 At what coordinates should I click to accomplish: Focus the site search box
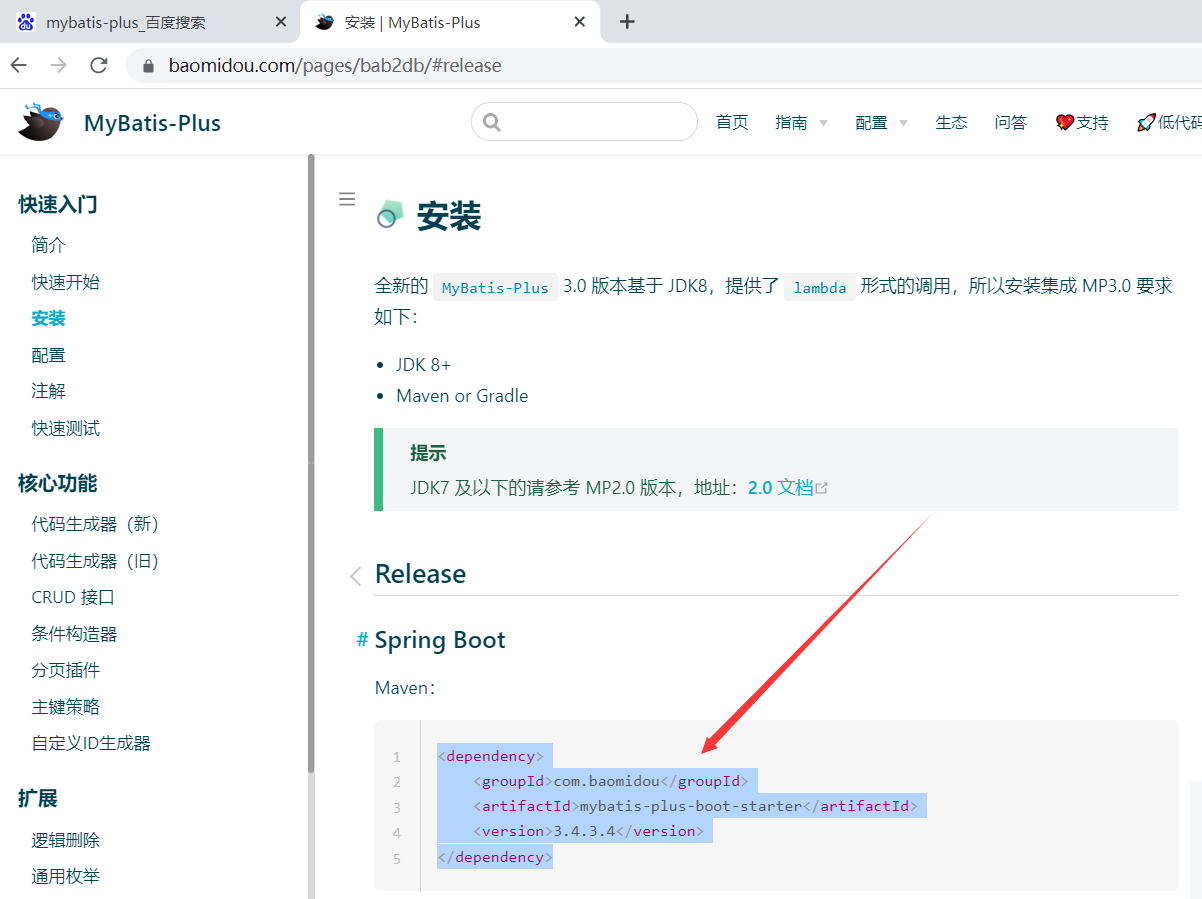coord(584,122)
